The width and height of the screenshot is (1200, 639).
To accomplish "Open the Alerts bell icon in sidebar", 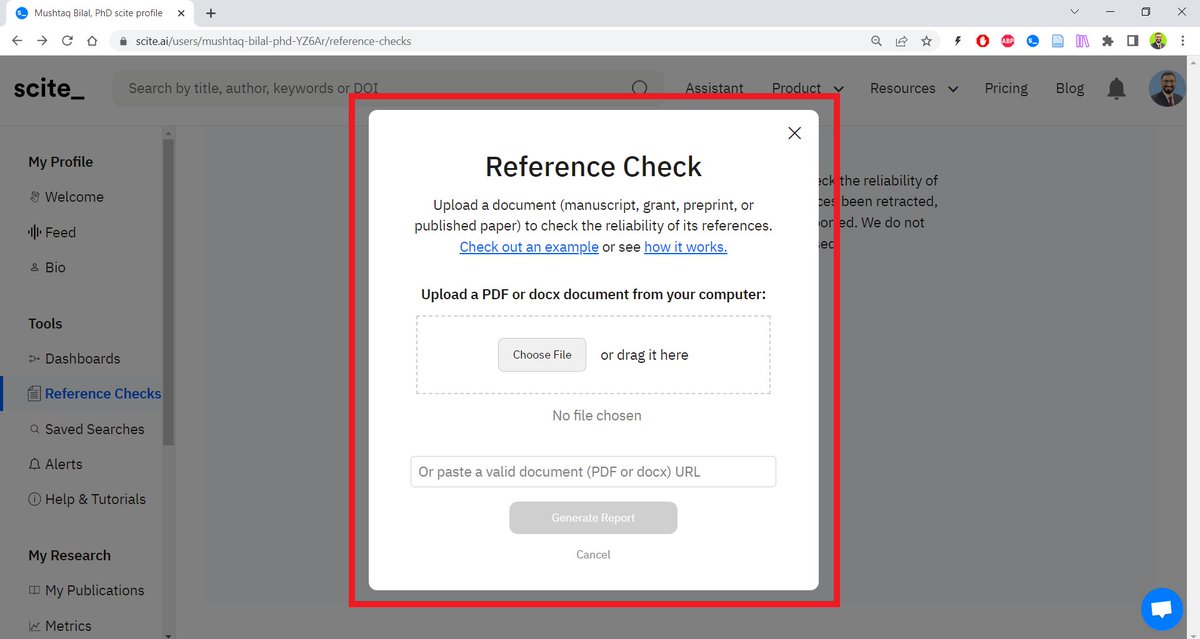I will pyautogui.click(x=34, y=464).
